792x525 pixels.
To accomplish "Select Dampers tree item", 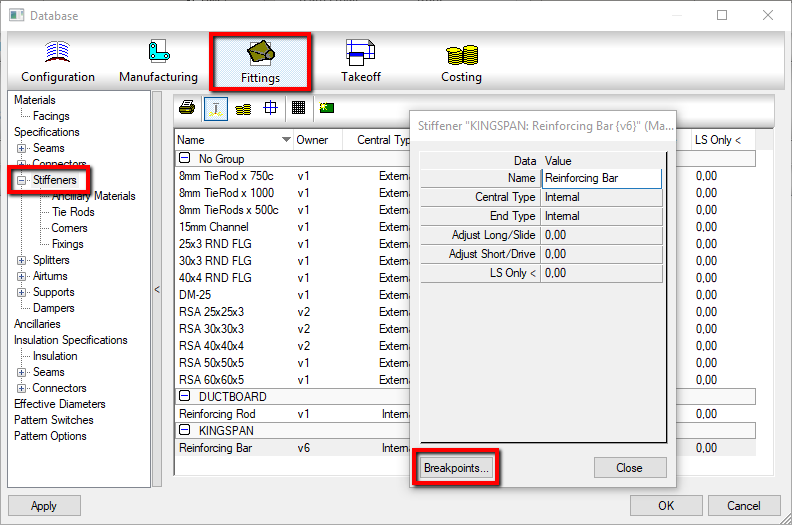I will 54,308.
